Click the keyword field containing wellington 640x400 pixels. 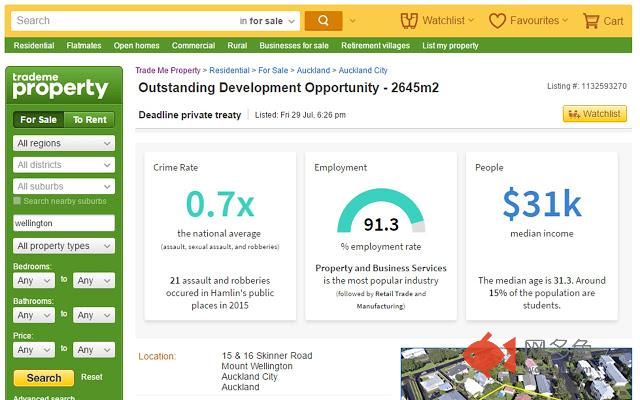pos(64,223)
